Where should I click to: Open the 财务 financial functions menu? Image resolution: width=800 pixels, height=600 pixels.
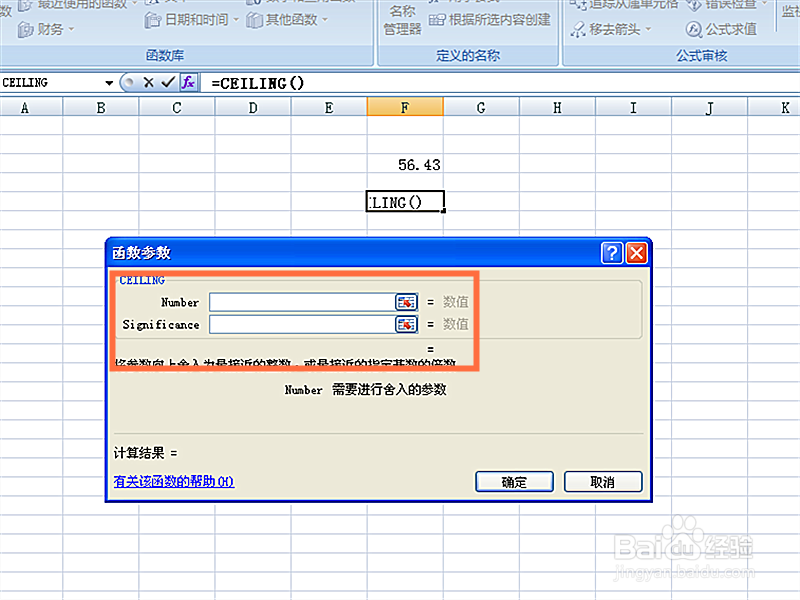[46, 30]
